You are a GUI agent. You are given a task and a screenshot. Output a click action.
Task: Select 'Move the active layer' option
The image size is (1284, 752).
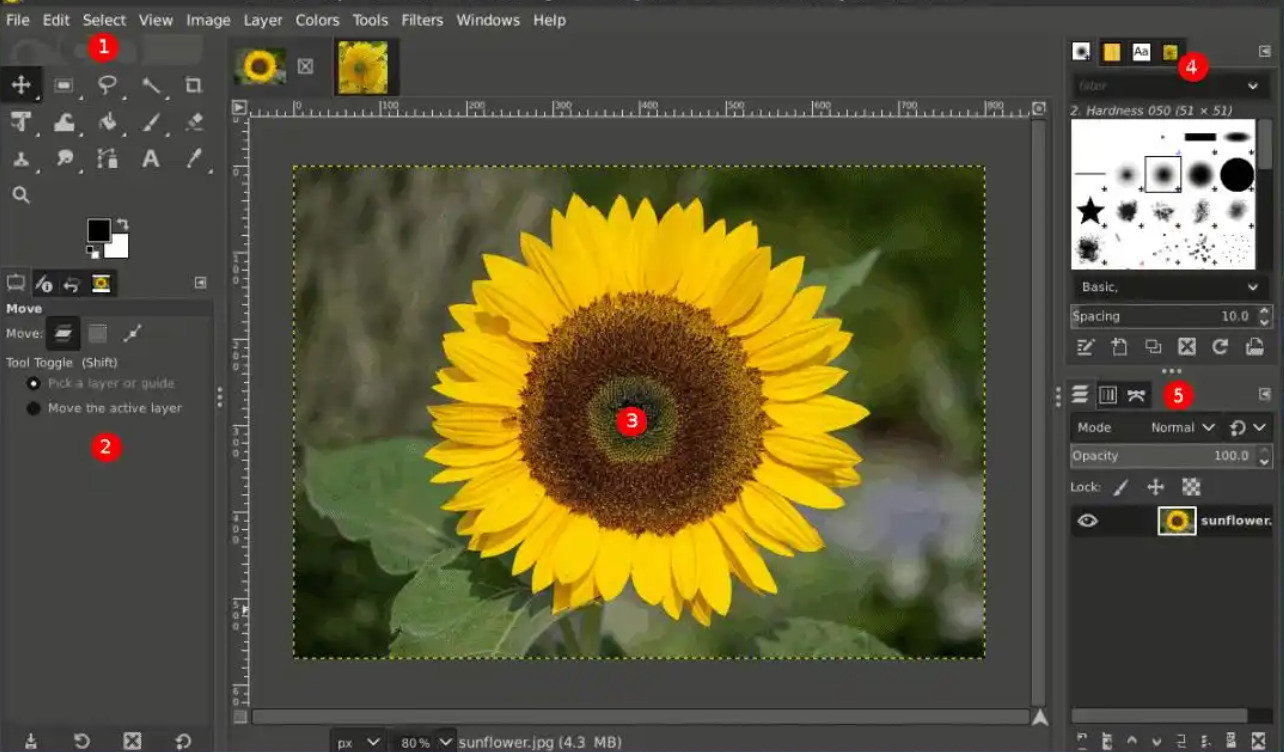(34, 408)
